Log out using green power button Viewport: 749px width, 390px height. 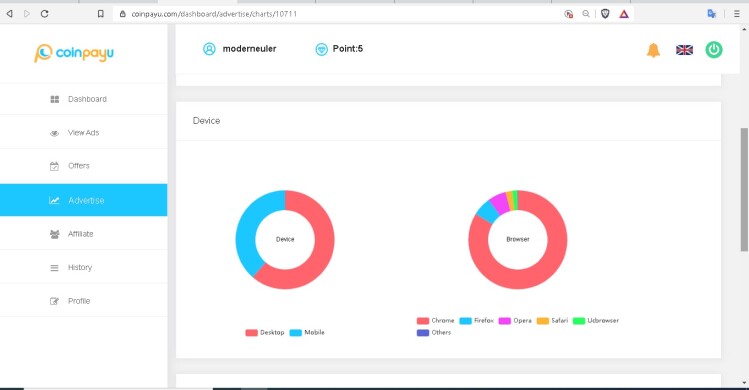tap(714, 50)
